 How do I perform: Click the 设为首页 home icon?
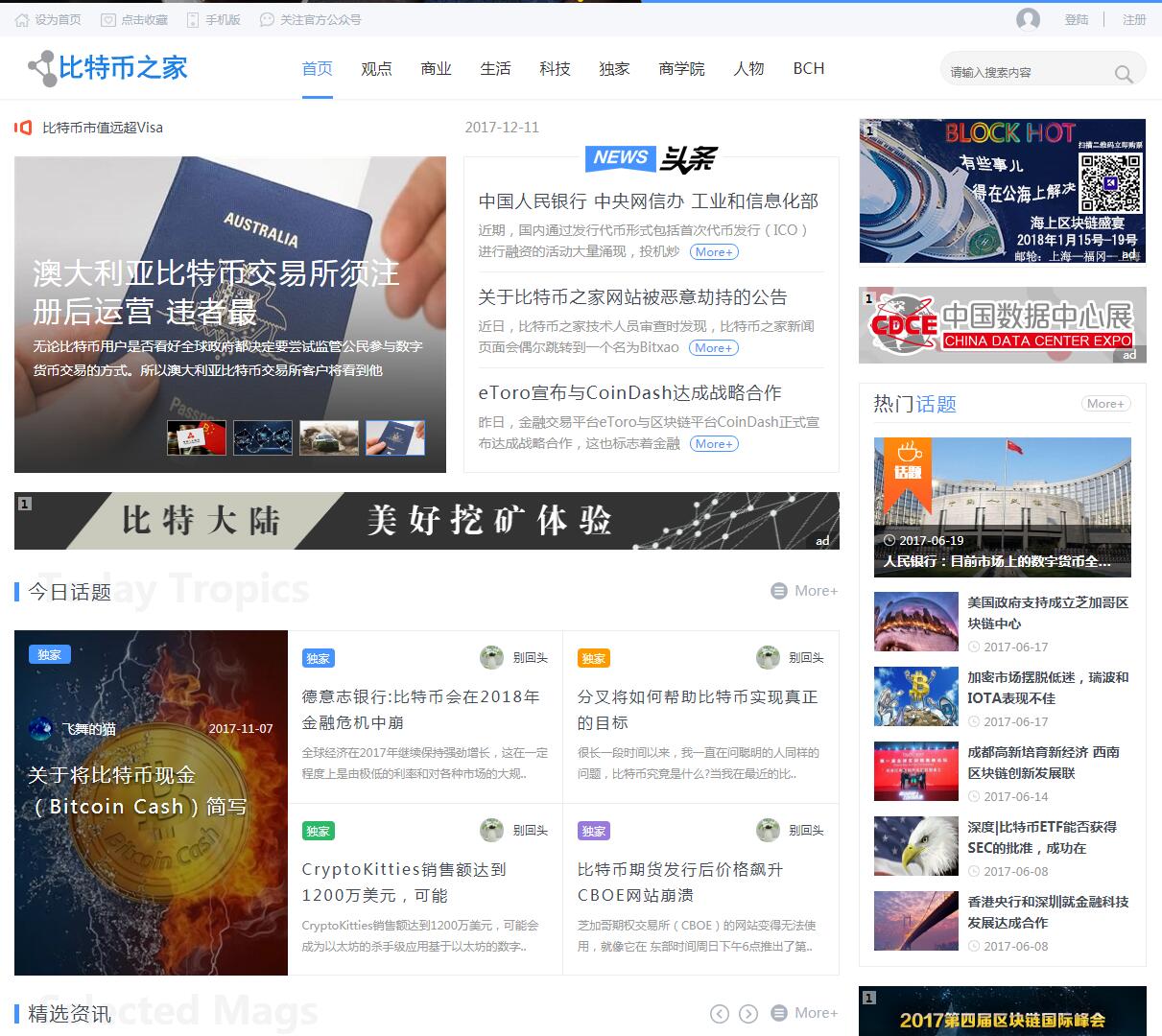(22, 19)
